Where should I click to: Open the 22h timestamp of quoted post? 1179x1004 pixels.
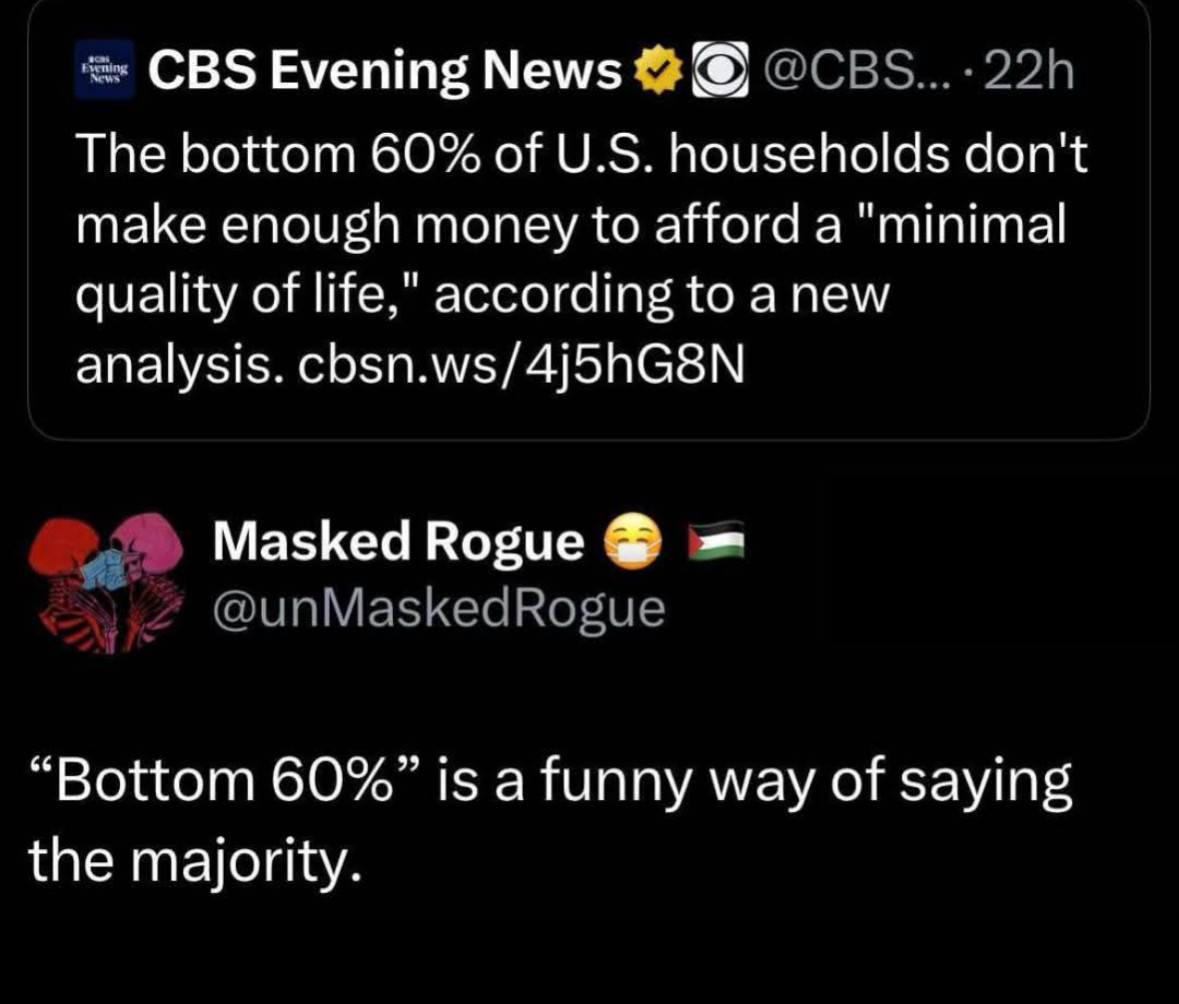[x=1027, y=72]
